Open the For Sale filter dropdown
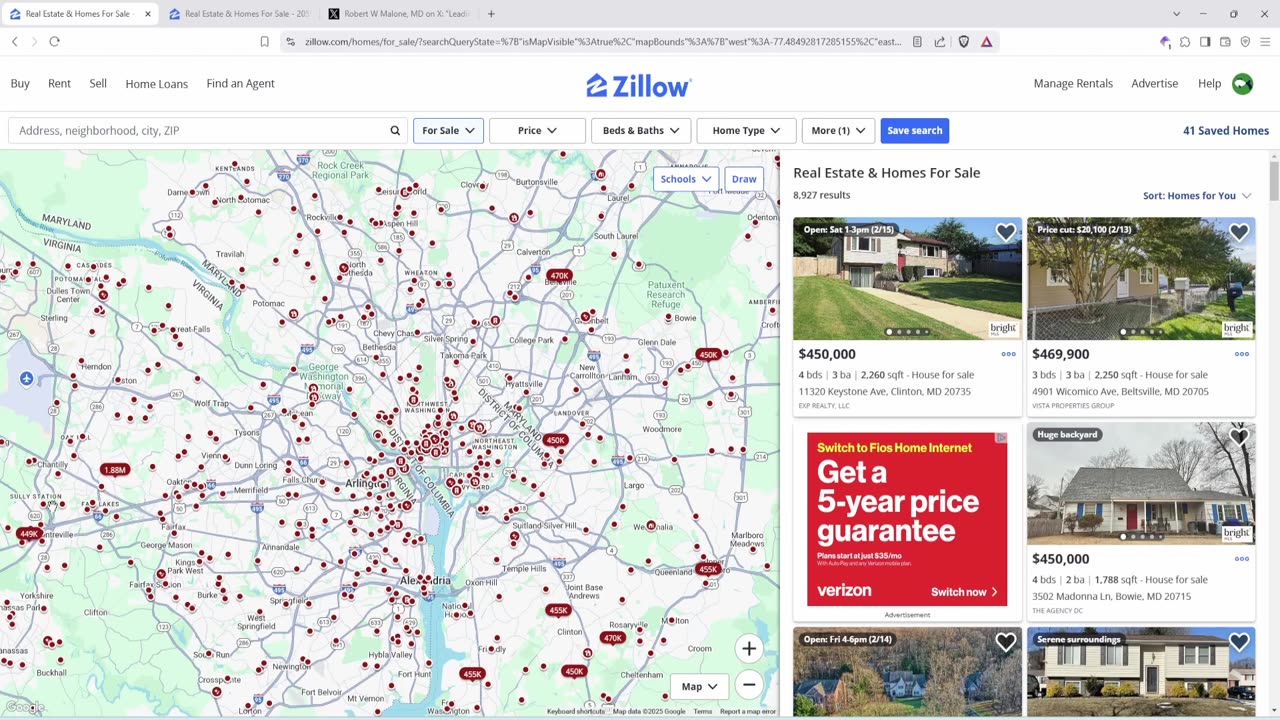This screenshot has height=720, width=1280. tap(448, 131)
